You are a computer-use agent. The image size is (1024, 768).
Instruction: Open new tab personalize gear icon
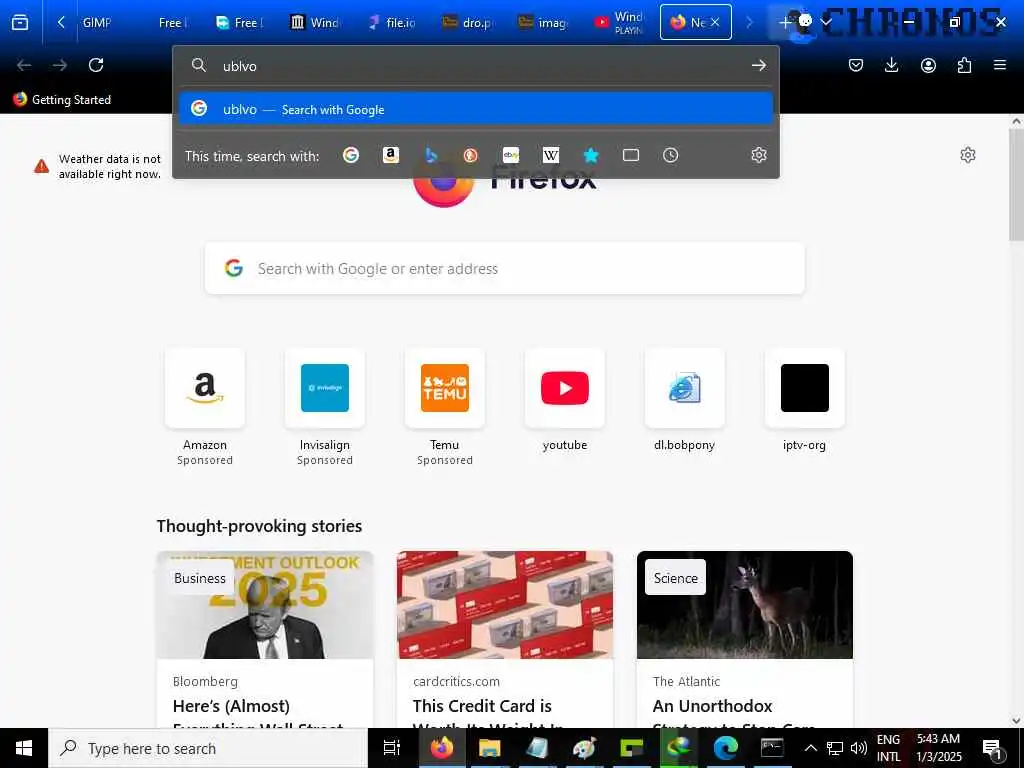(968, 155)
